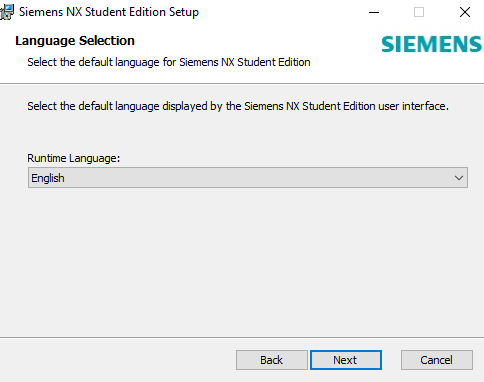This screenshot has height=382, width=484.
Task: Click the 'Siemens NX Student Edition Setup' title
Action: [x=109, y=12]
